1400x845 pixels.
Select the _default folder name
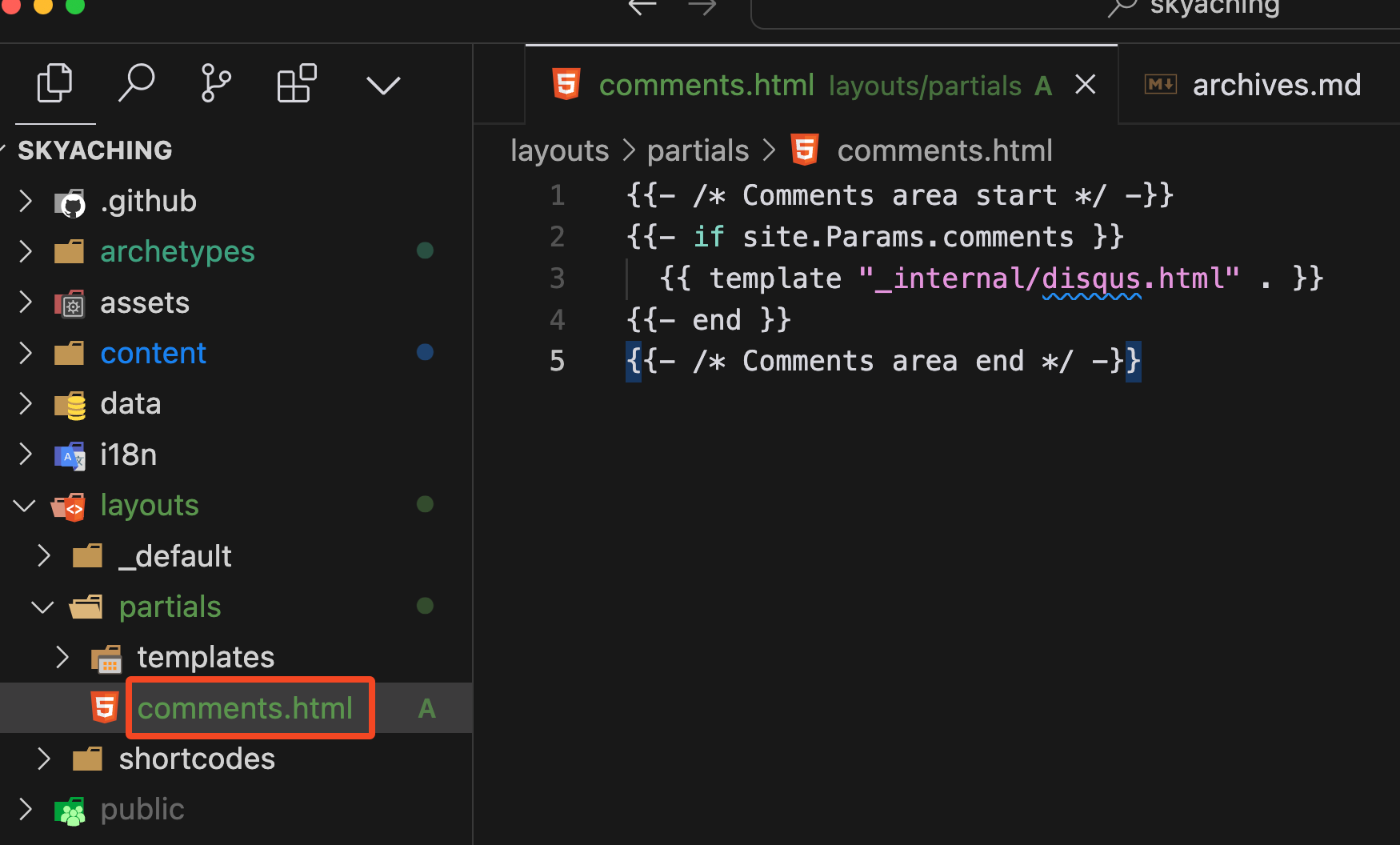point(175,556)
